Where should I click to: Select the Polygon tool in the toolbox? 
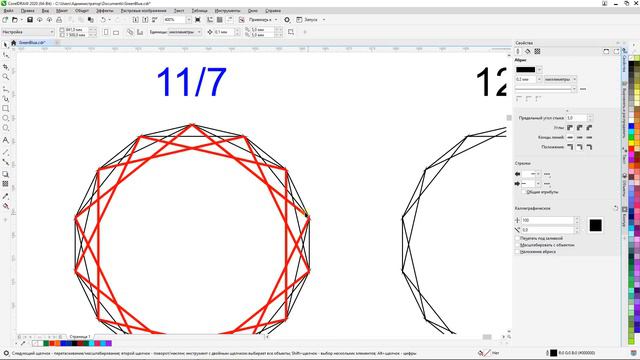point(5,128)
